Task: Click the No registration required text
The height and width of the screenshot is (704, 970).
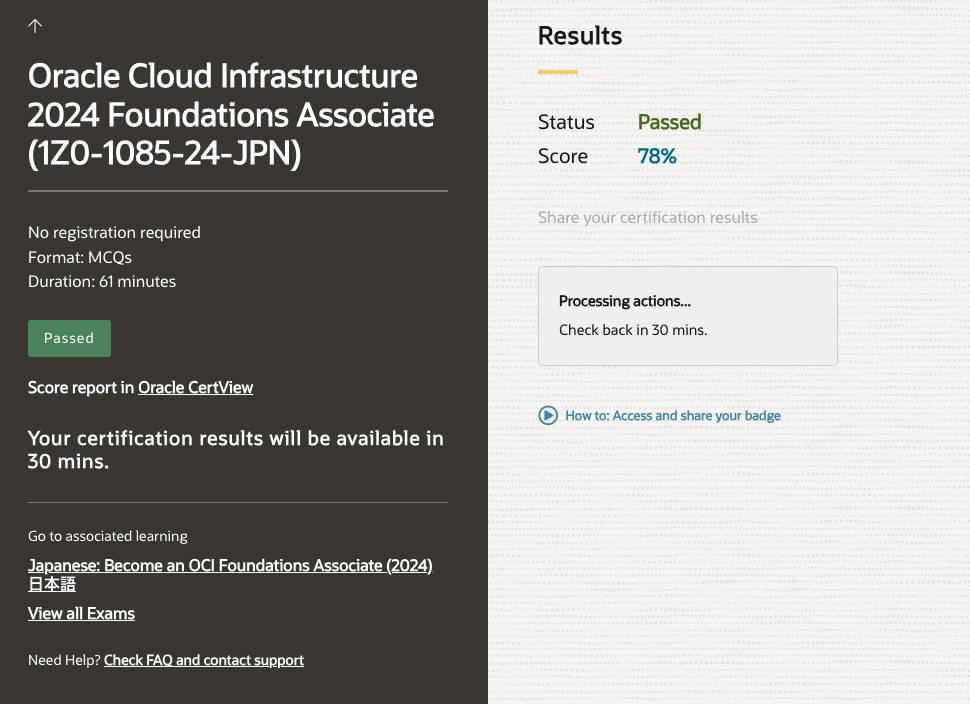Action: click(114, 232)
